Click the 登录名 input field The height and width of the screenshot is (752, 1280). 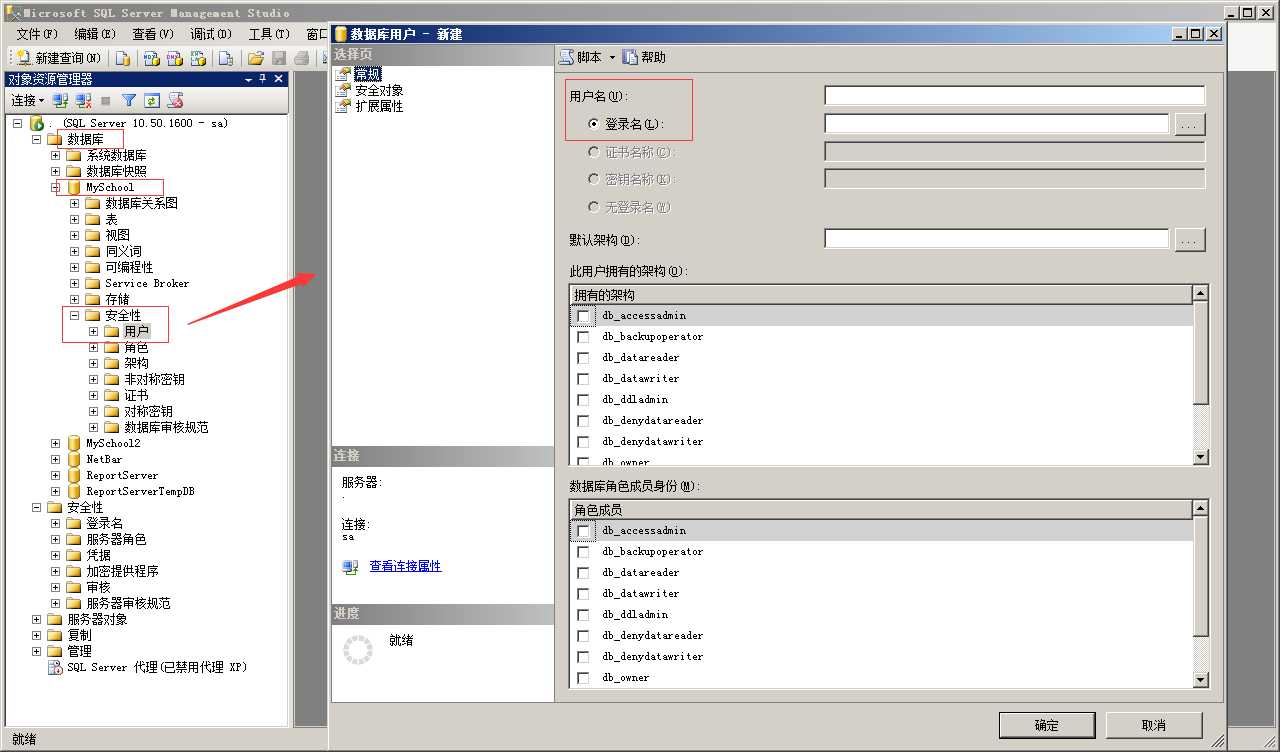(996, 124)
